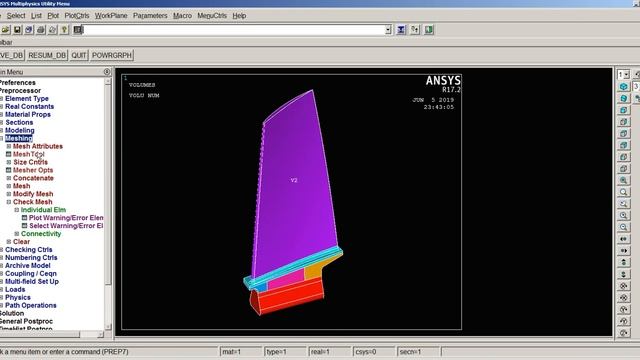Click the Main Menu collapse circle icon
The height and width of the screenshot is (360, 640).
click(107, 72)
